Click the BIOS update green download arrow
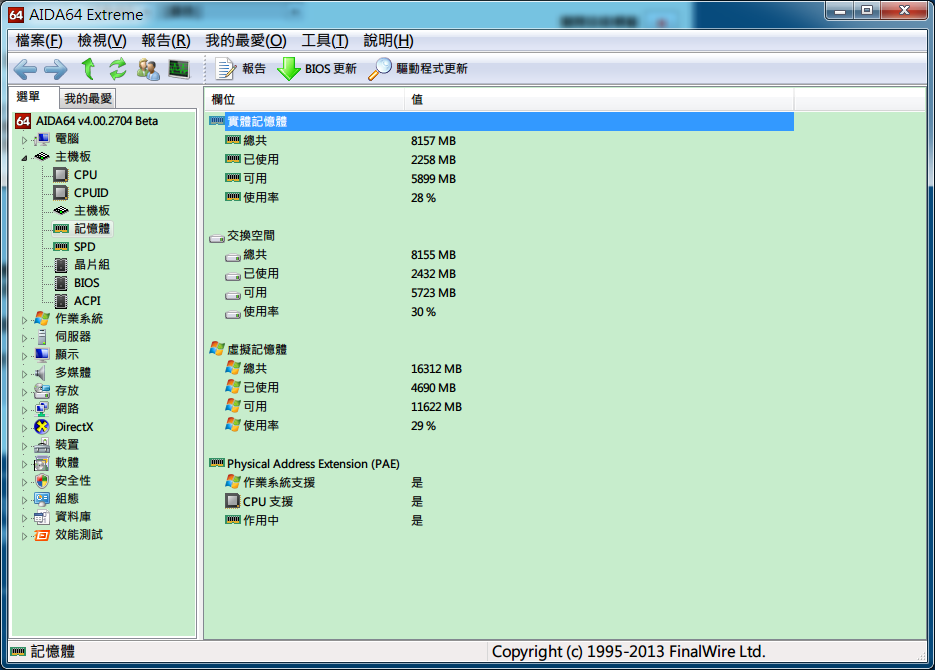Screen dimensions: 935x670 (x=289, y=69)
